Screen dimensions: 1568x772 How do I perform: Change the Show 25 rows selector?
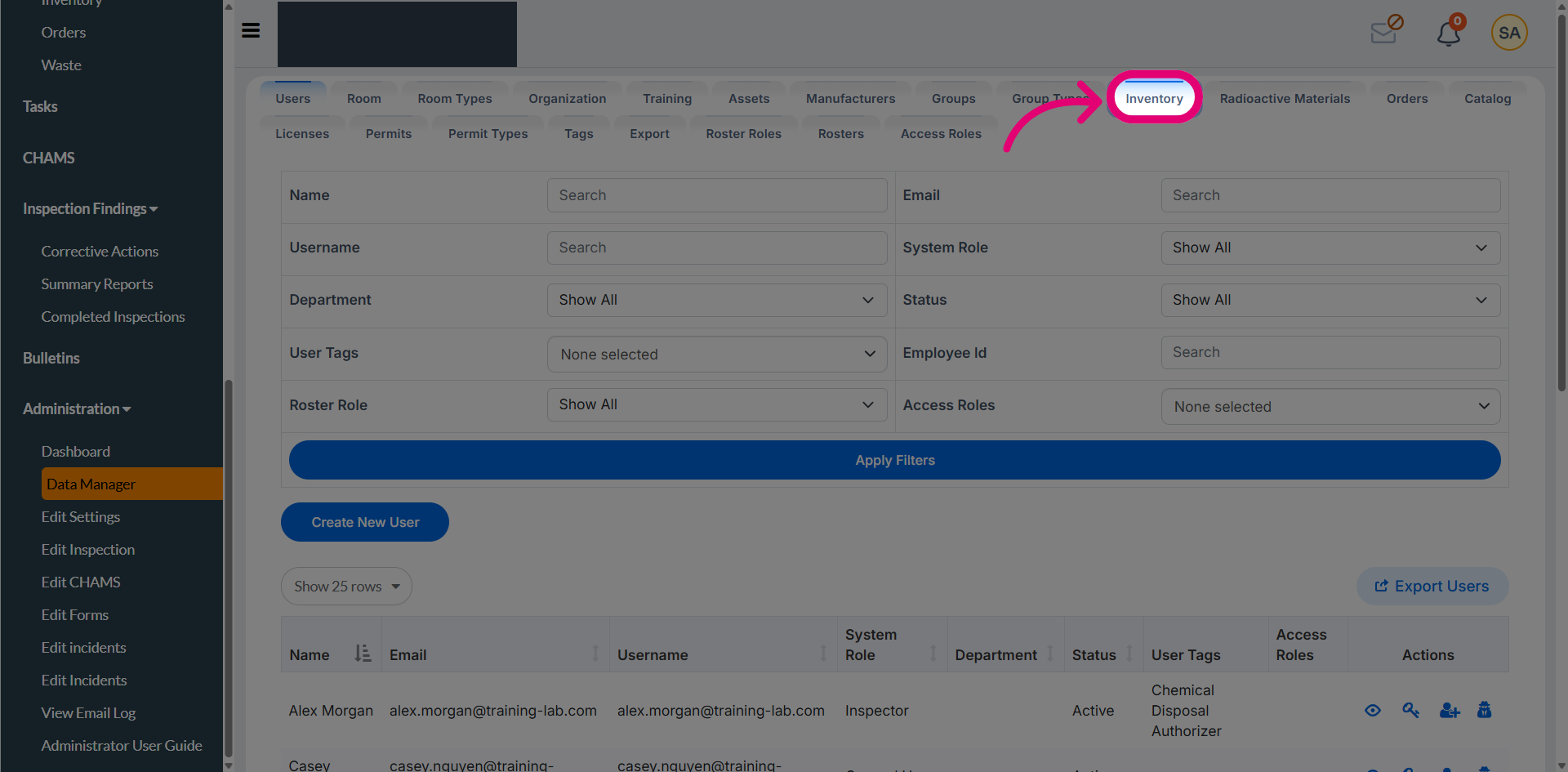[346, 586]
